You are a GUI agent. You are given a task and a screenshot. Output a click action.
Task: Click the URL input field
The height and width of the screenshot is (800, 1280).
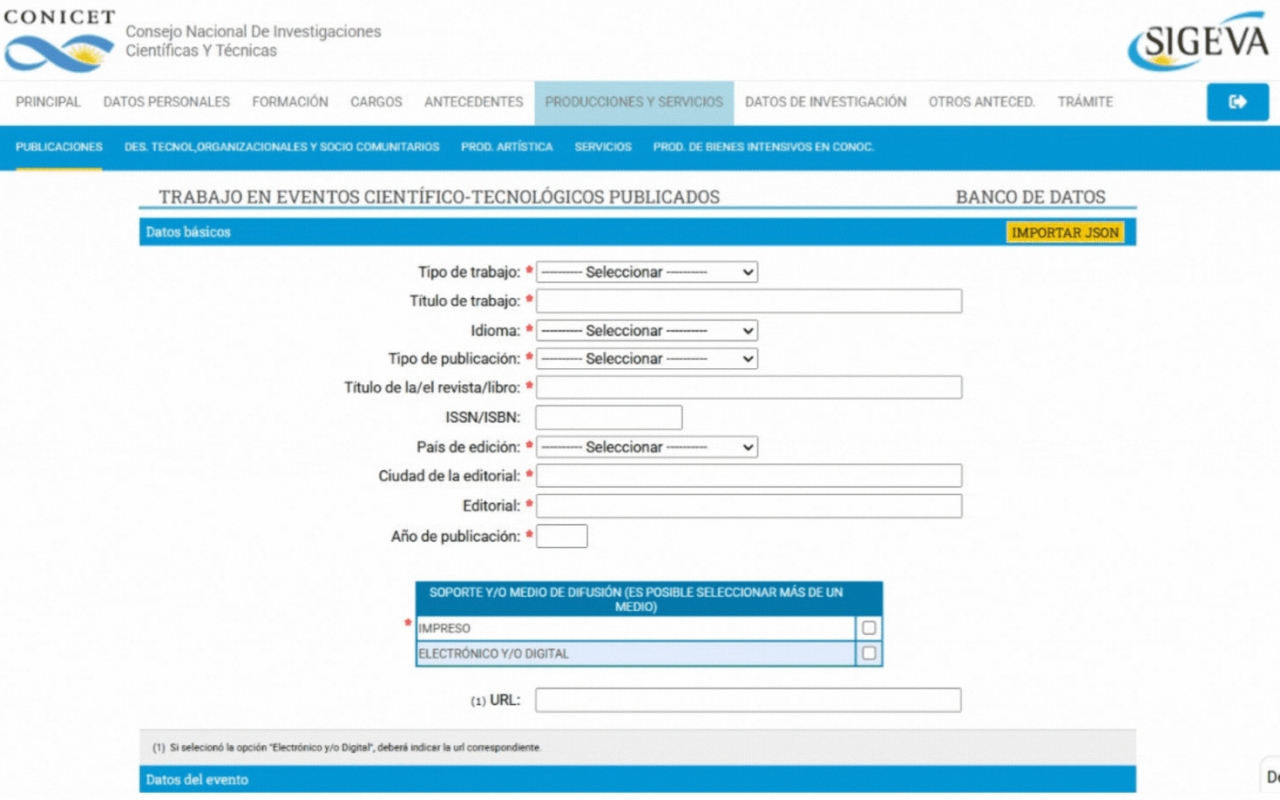[748, 700]
